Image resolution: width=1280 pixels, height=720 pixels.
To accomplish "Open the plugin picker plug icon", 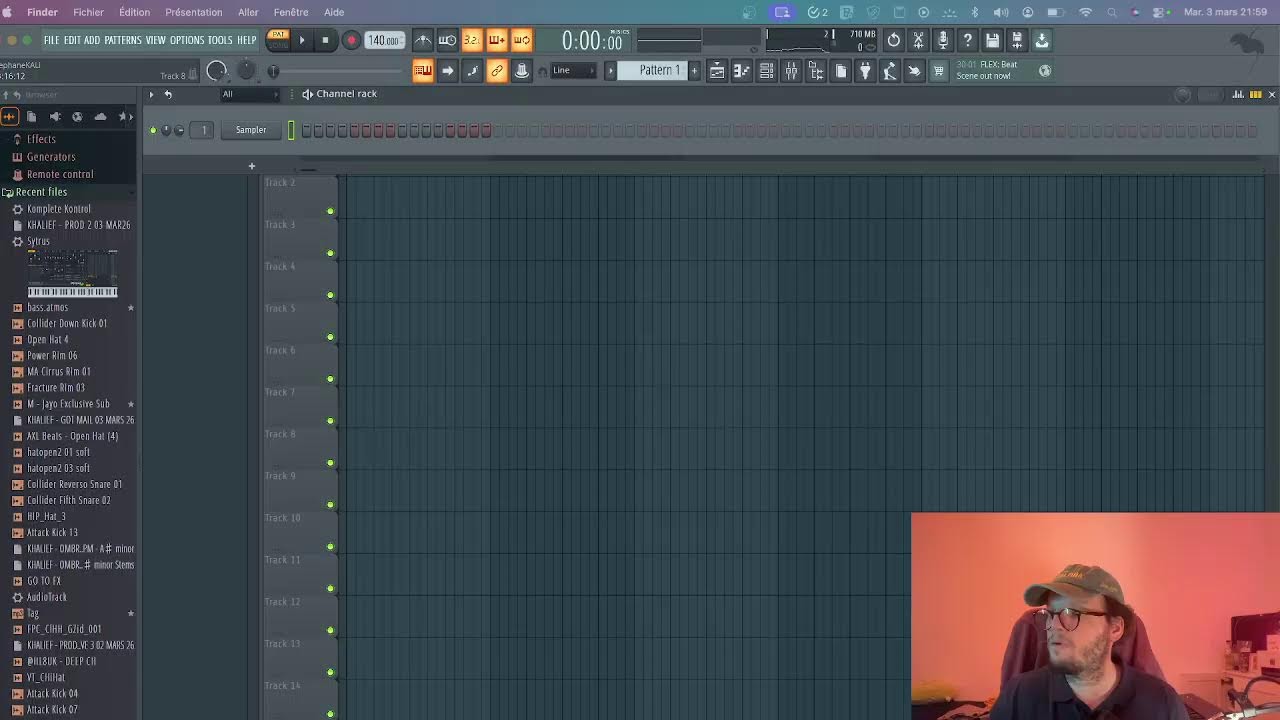I will pos(865,70).
